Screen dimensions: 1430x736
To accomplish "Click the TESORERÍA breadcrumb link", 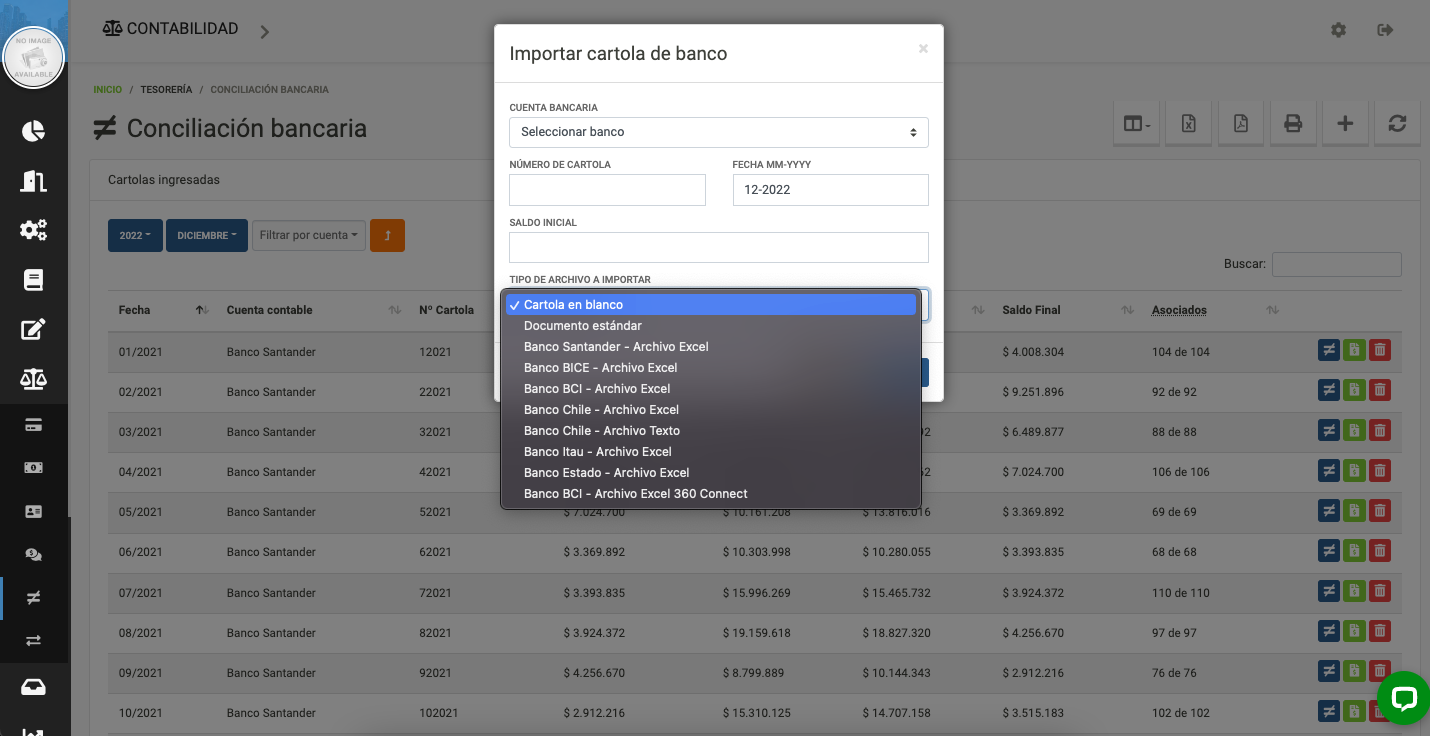I will pos(166,90).
